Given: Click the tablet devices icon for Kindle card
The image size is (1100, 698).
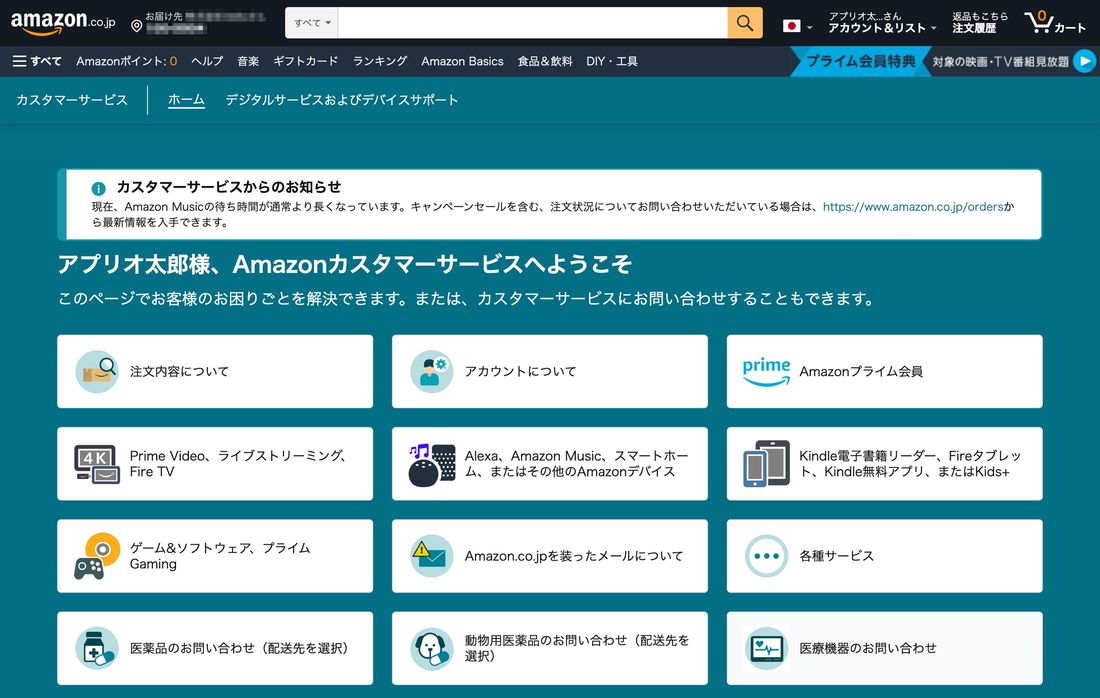Looking at the screenshot, I should coord(766,464).
